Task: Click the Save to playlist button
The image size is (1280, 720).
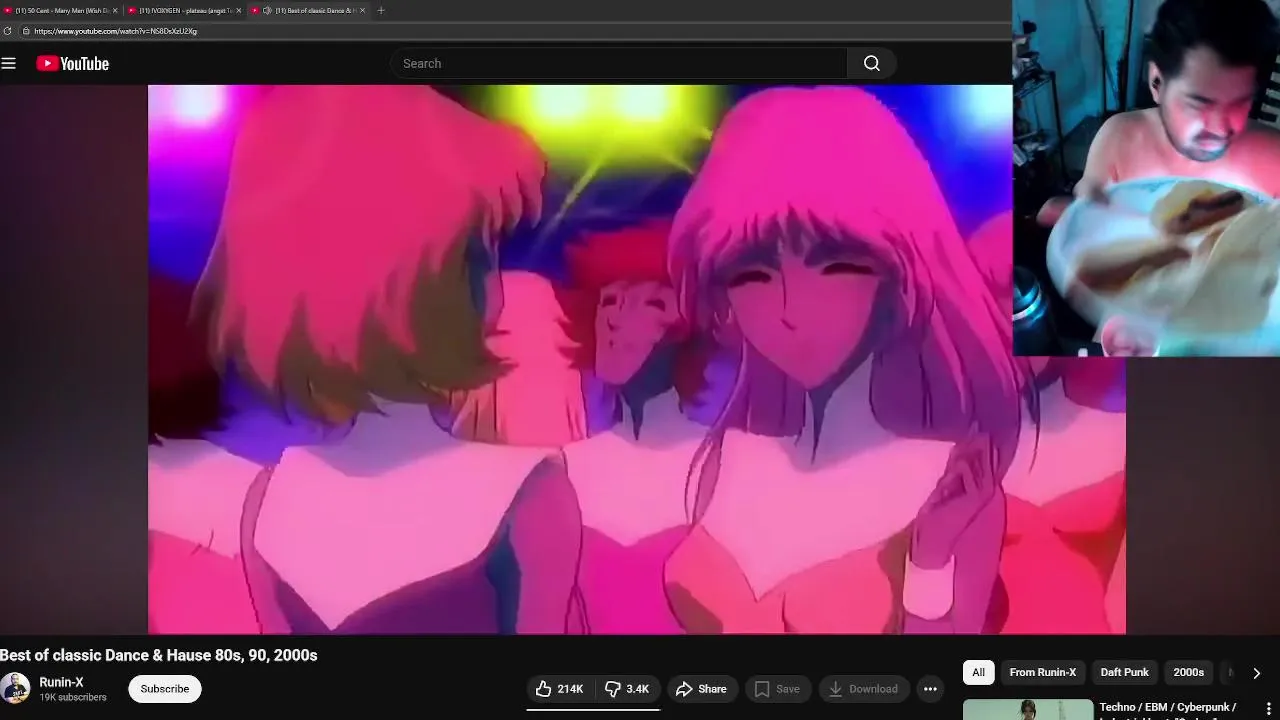Action: point(777,689)
